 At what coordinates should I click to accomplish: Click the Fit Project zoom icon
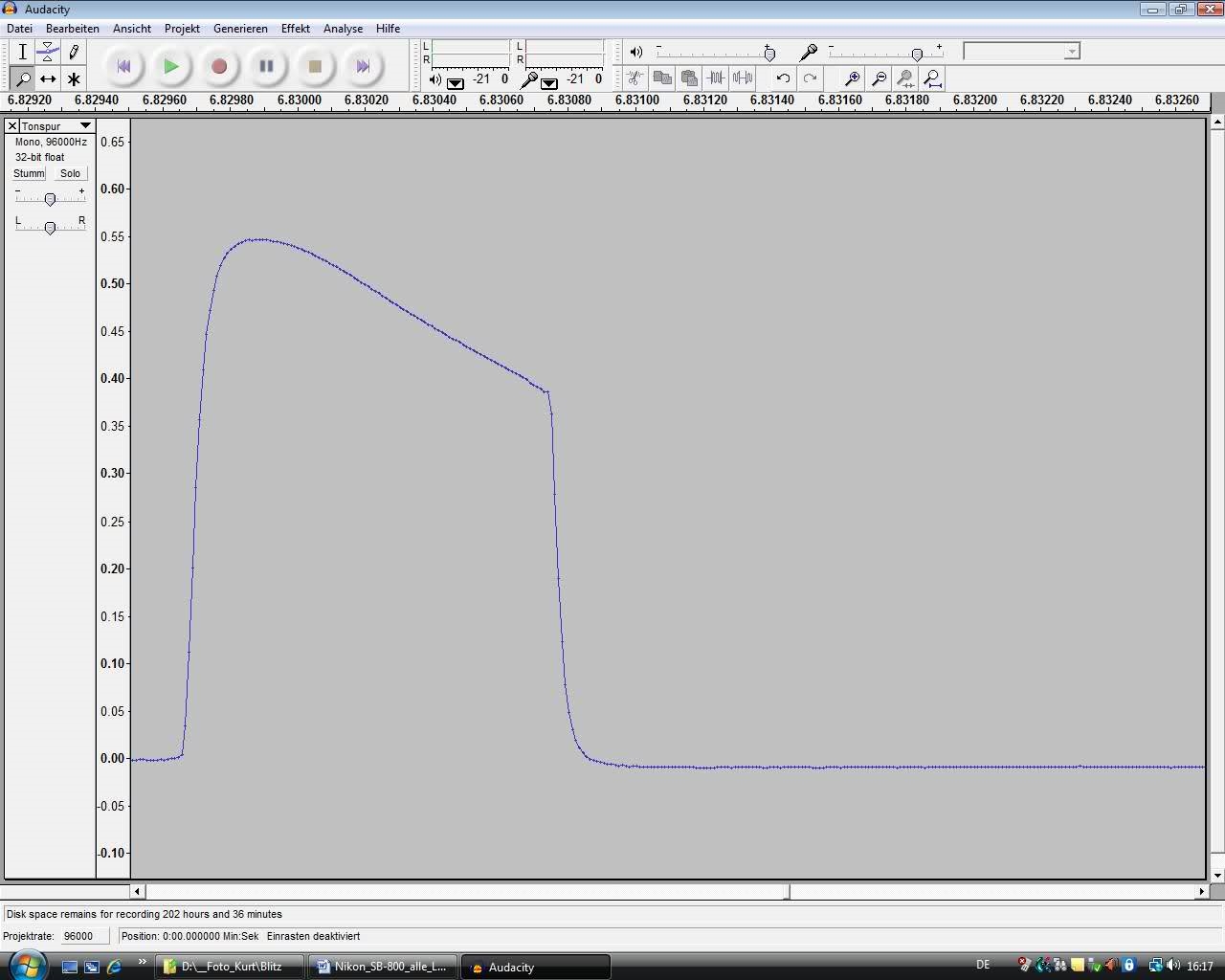pos(933,78)
